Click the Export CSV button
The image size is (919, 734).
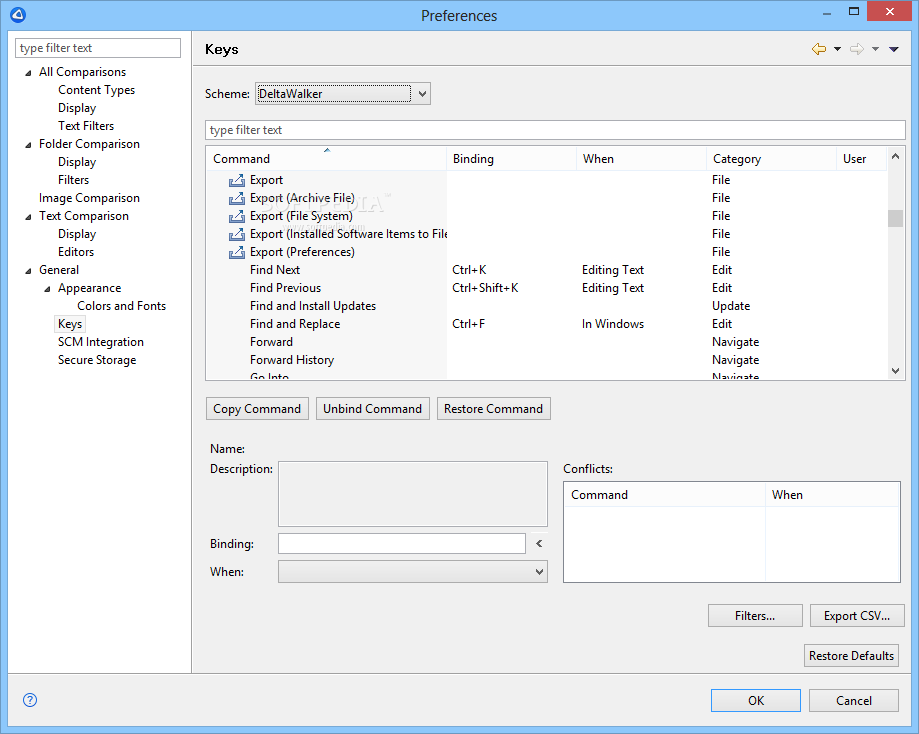[x=856, y=615]
